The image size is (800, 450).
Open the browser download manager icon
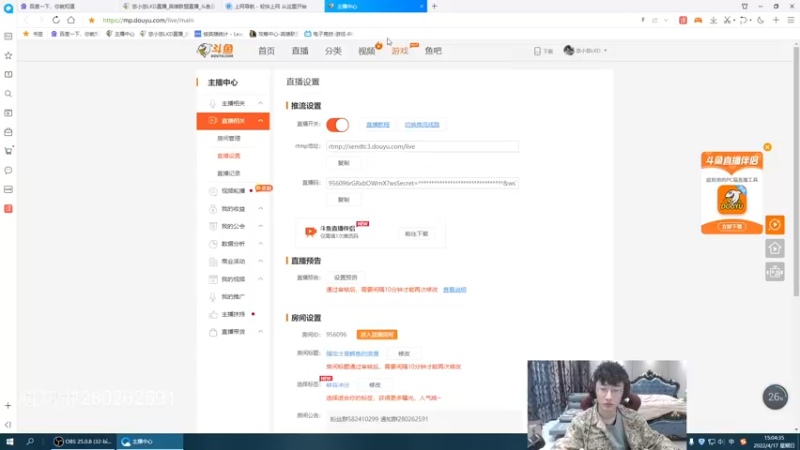[713, 20]
